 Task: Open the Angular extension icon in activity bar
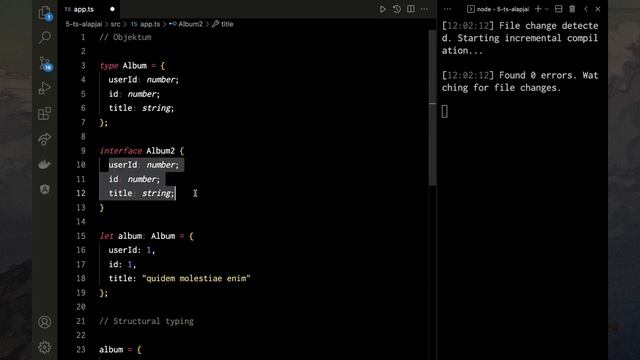click(44, 189)
